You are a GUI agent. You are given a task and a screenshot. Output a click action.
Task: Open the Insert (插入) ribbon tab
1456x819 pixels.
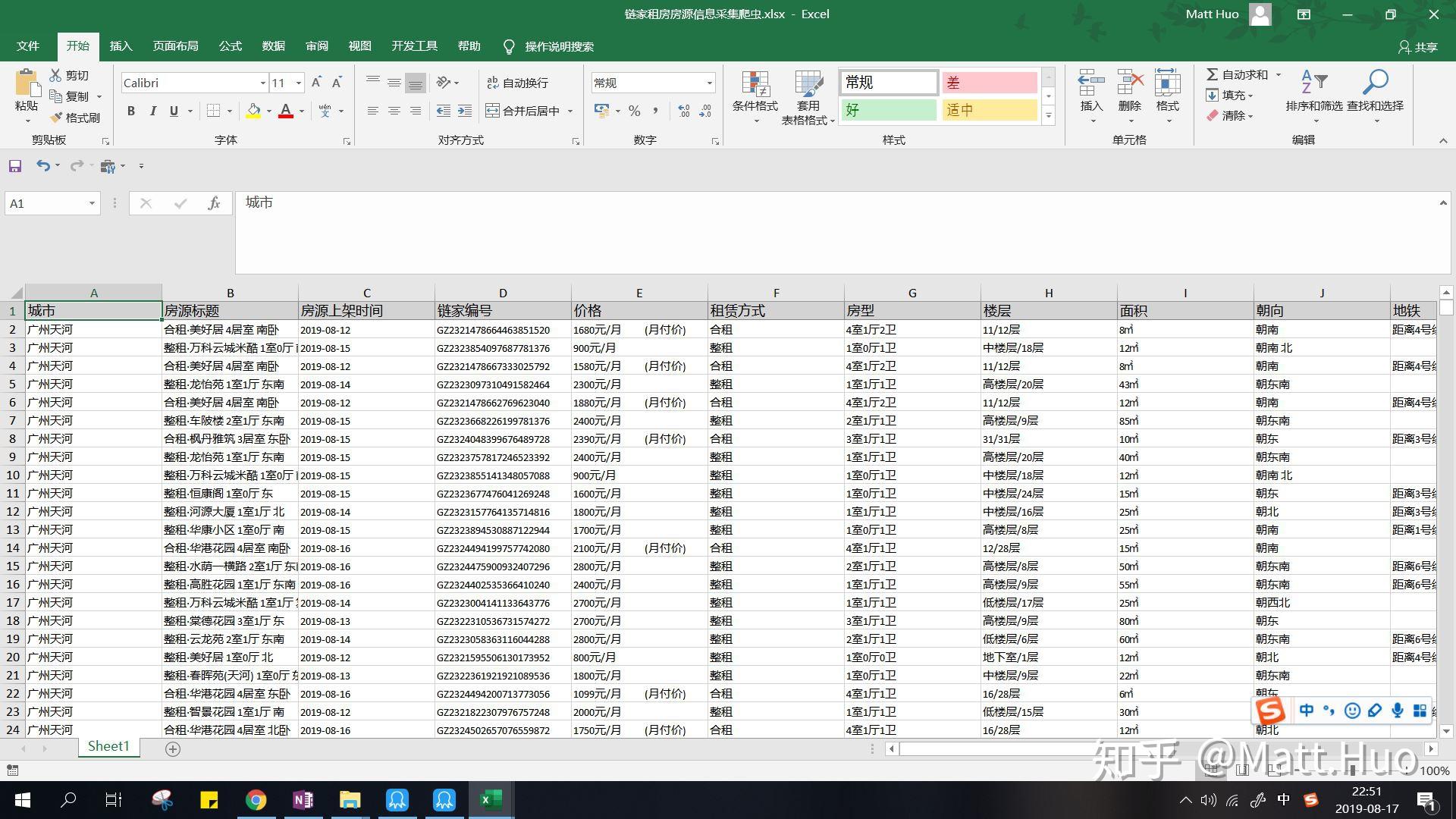(121, 46)
